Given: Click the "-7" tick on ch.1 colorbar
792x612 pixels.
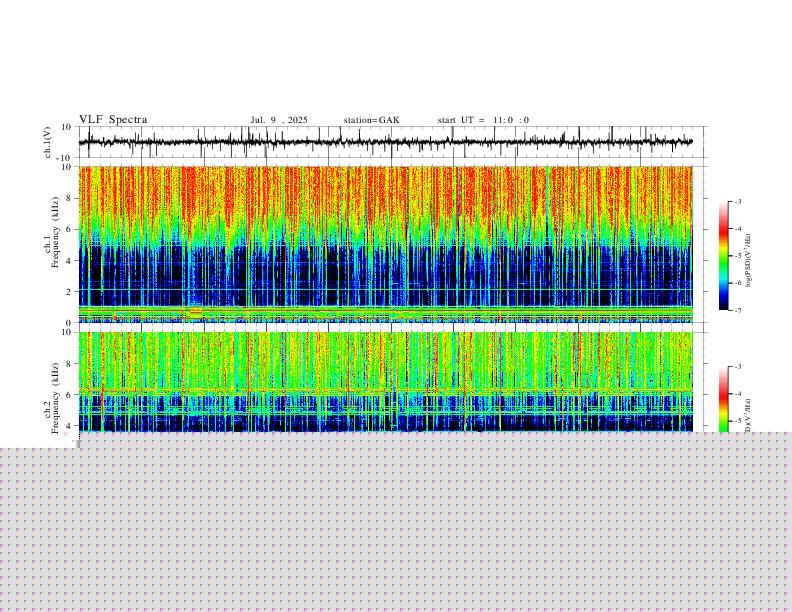Looking at the screenshot, I should point(738,310).
